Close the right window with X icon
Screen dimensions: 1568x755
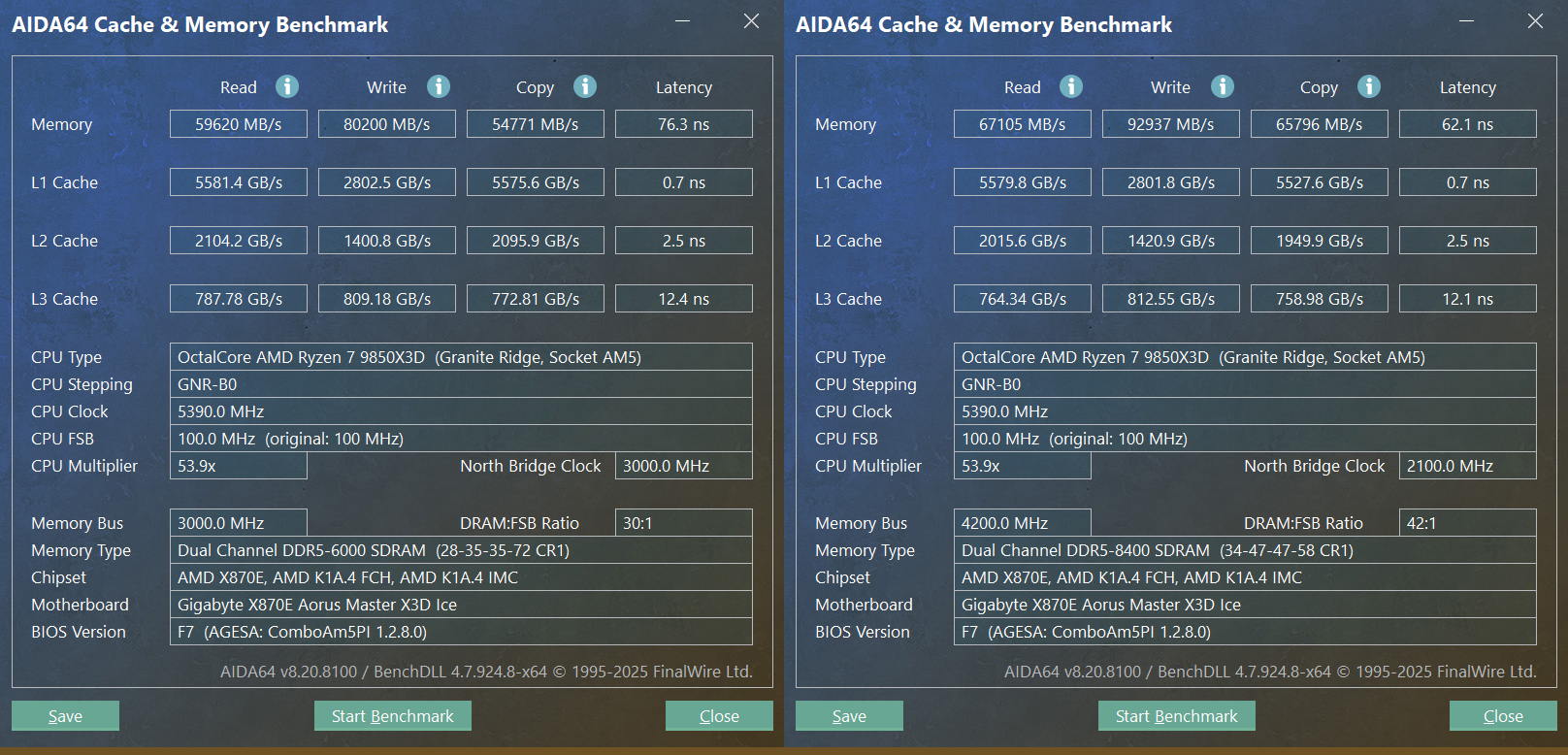pos(1535,21)
